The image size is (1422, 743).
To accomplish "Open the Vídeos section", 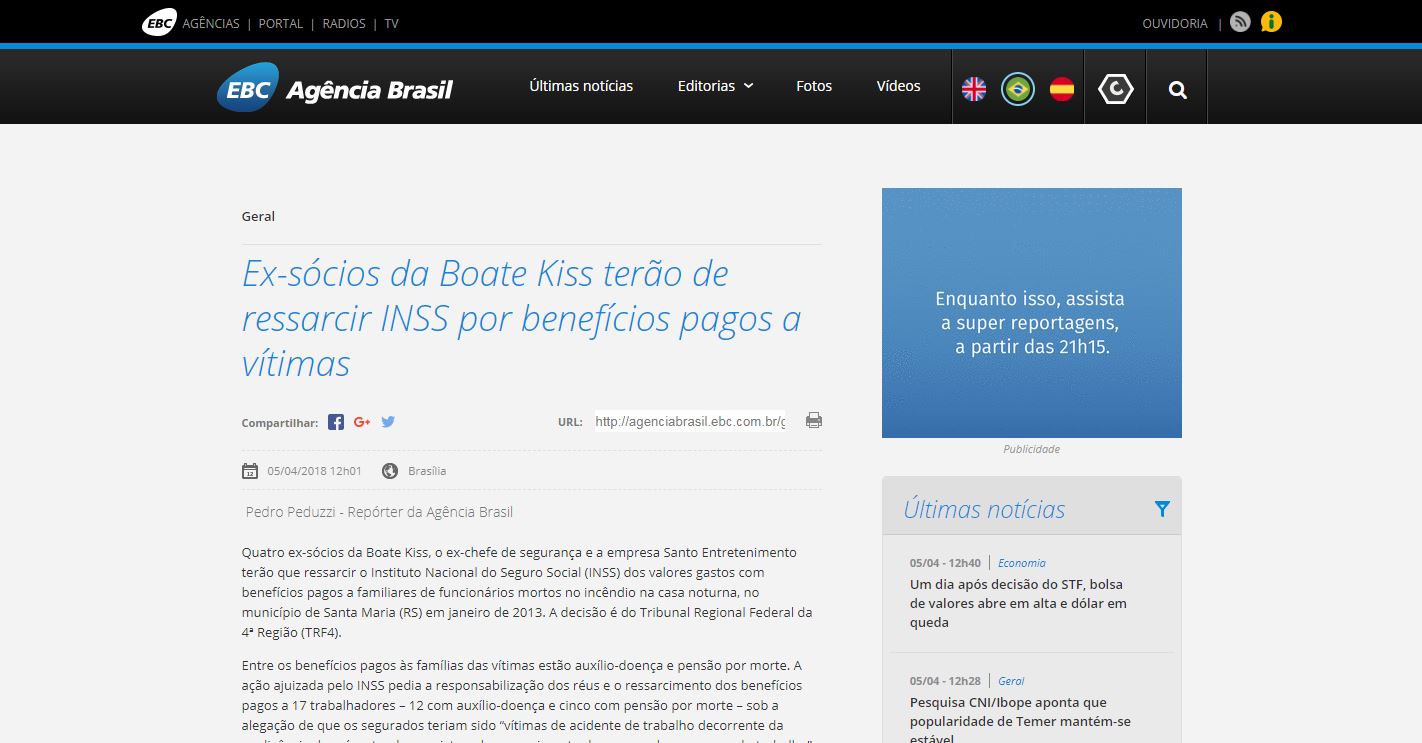I will [898, 86].
